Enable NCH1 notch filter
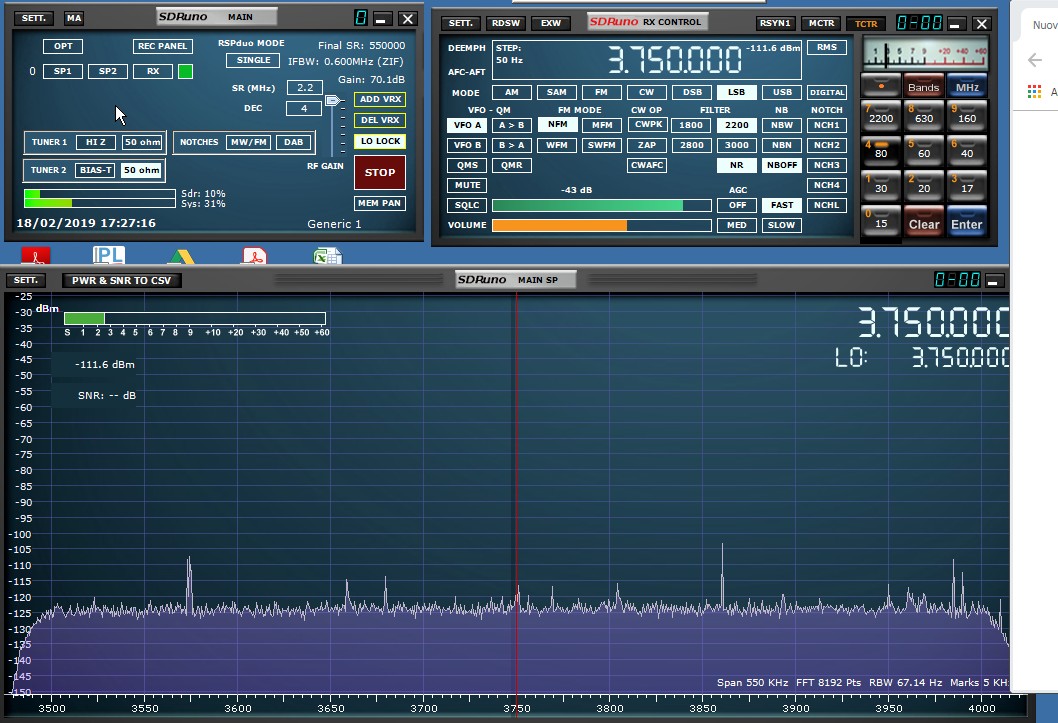The image size is (1058, 723). point(827,125)
